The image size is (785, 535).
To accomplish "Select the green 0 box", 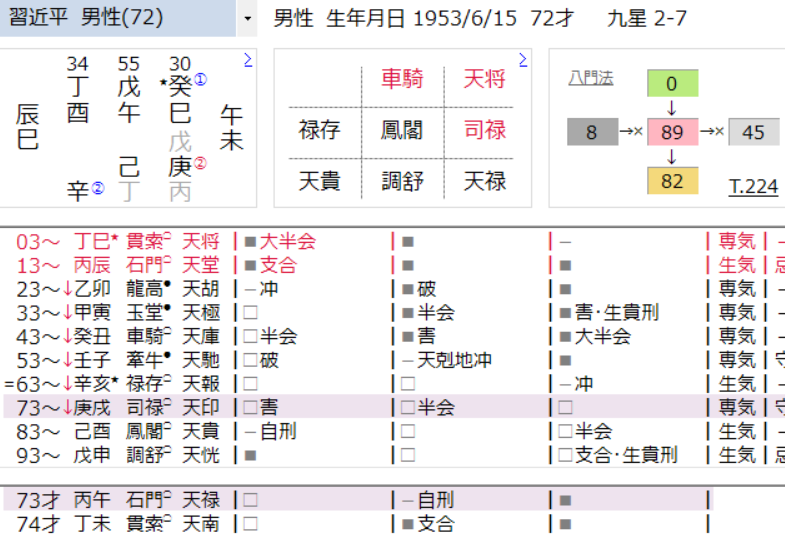I will pos(672,83).
